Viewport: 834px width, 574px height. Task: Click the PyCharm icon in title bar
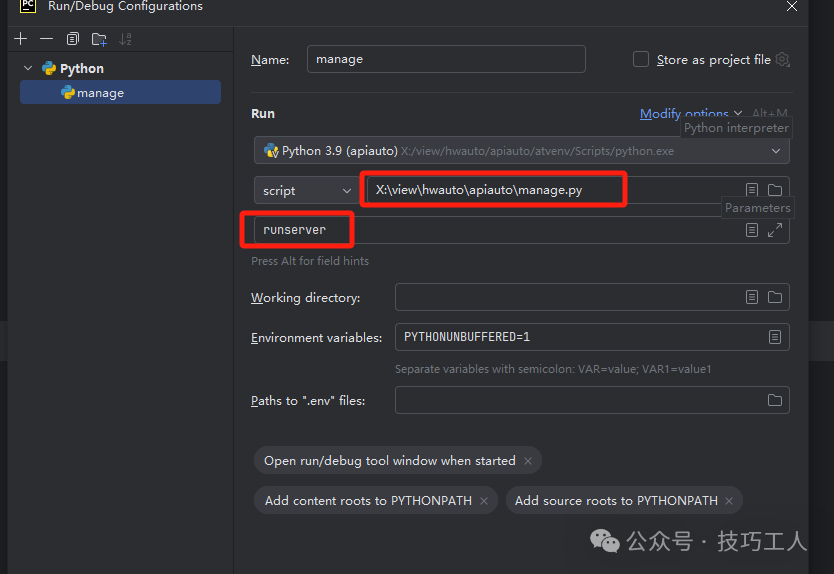pyautogui.click(x=28, y=6)
